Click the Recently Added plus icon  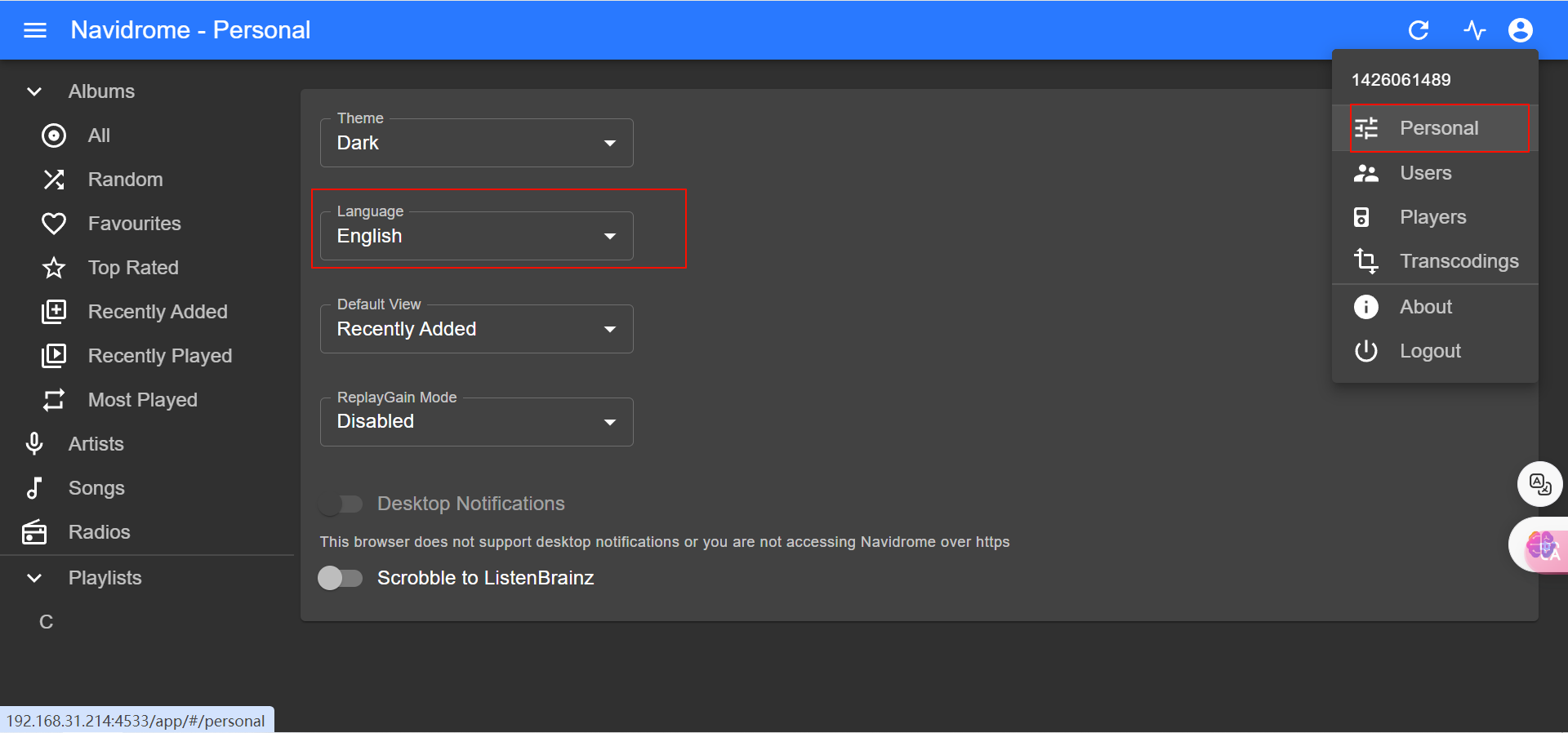[x=54, y=312]
